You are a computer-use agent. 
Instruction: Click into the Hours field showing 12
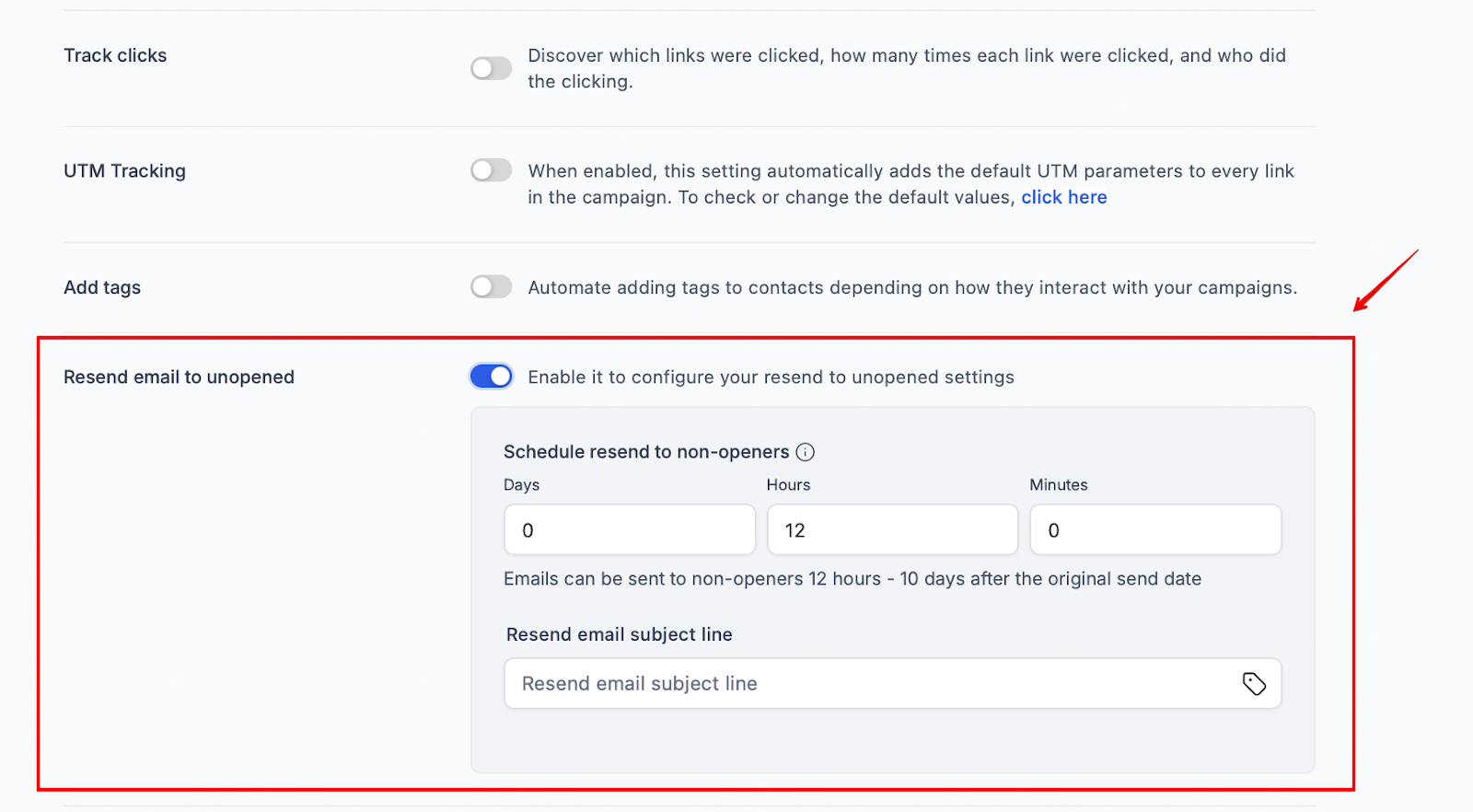[892, 530]
